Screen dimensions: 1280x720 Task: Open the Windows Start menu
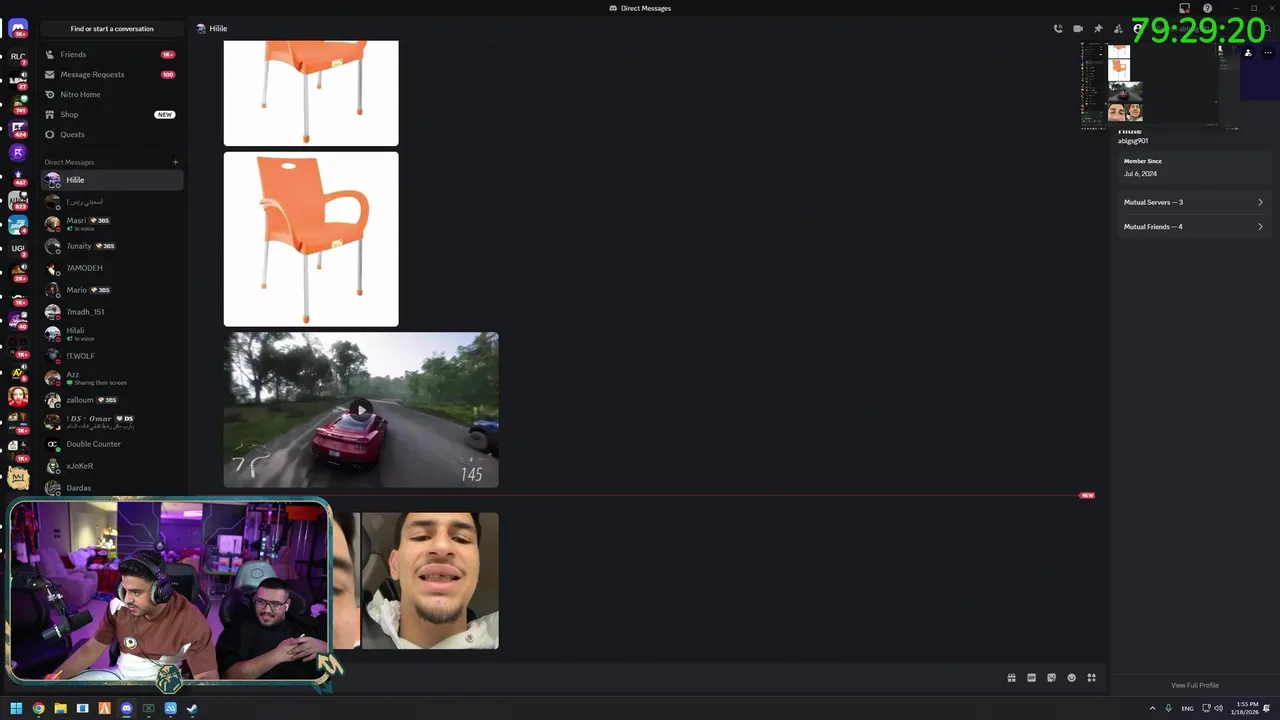point(16,708)
